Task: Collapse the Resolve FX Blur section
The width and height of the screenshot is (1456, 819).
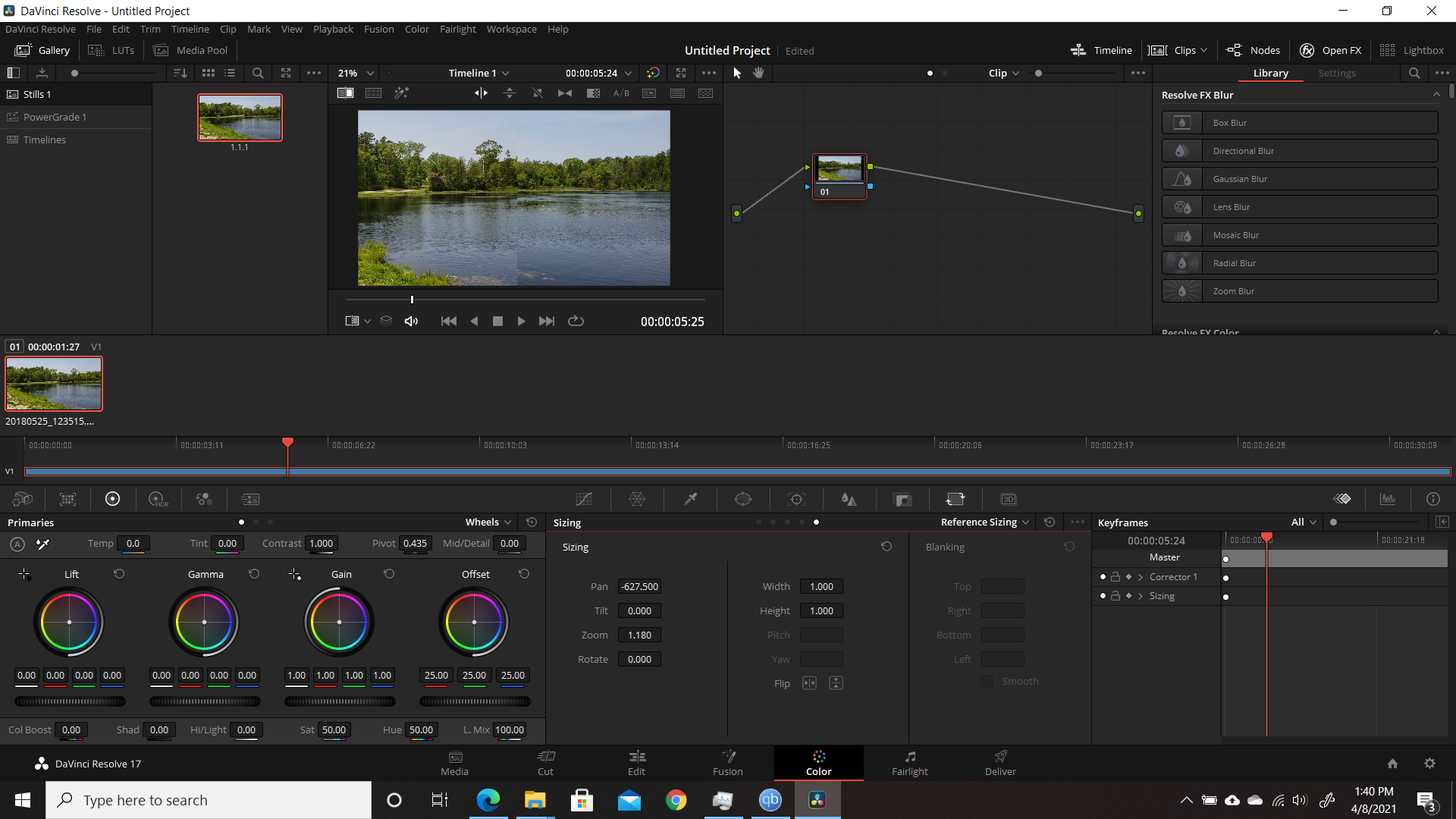Action: click(x=1436, y=95)
